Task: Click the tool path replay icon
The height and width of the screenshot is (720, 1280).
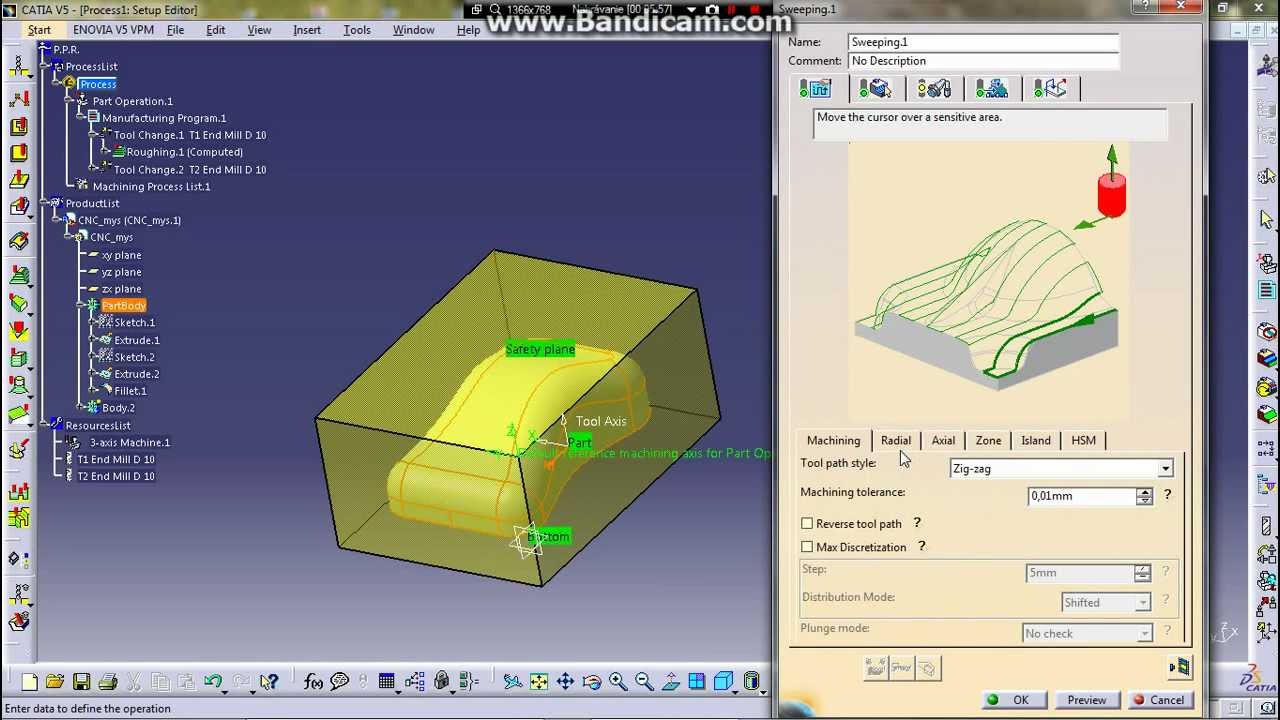Action: [x=1179, y=667]
